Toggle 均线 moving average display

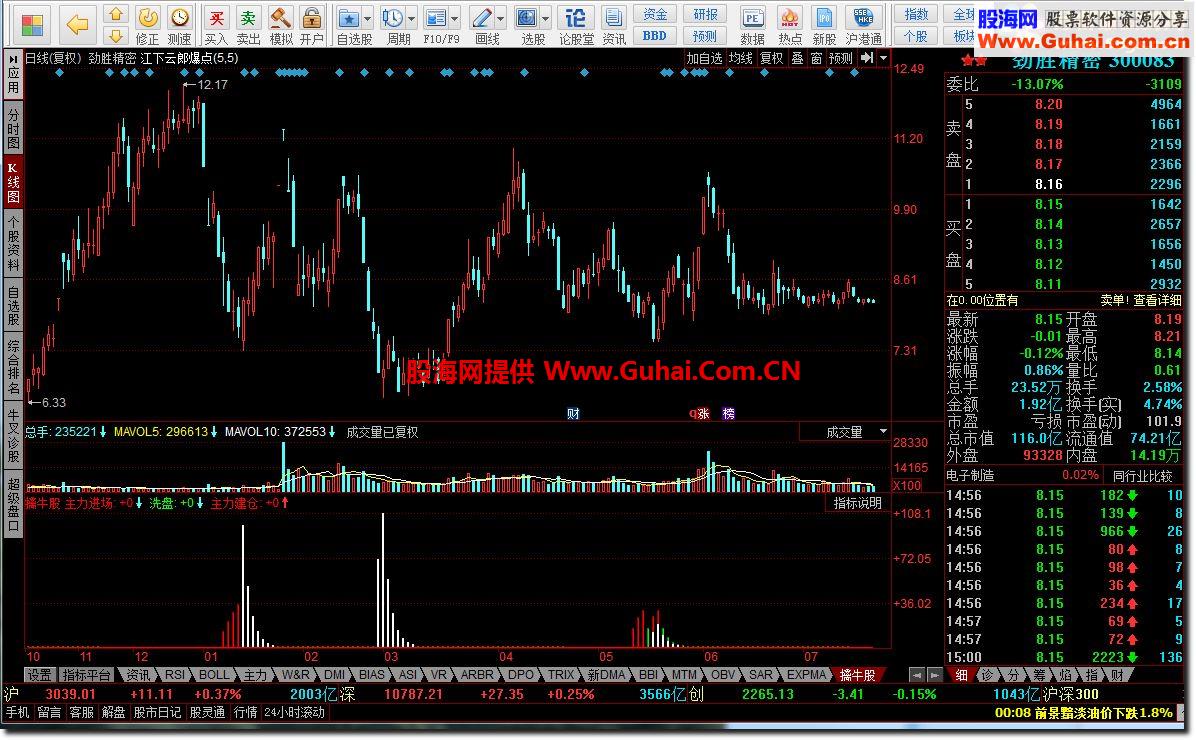point(741,58)
